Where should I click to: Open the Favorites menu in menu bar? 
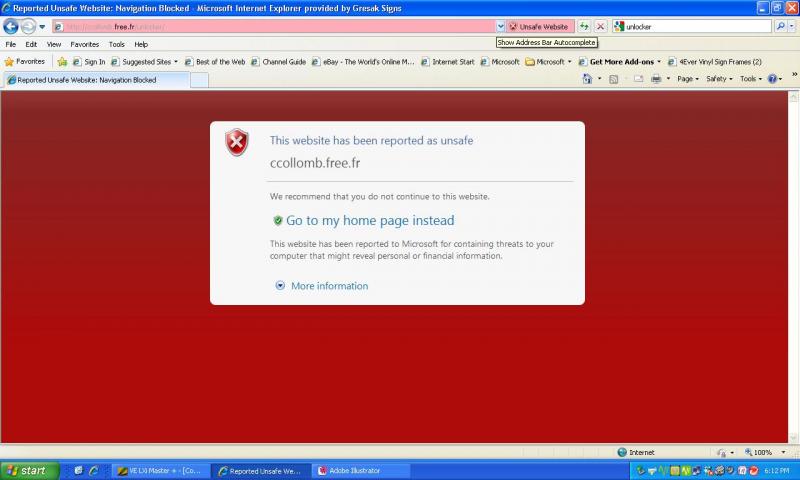(x=85, y=44)
